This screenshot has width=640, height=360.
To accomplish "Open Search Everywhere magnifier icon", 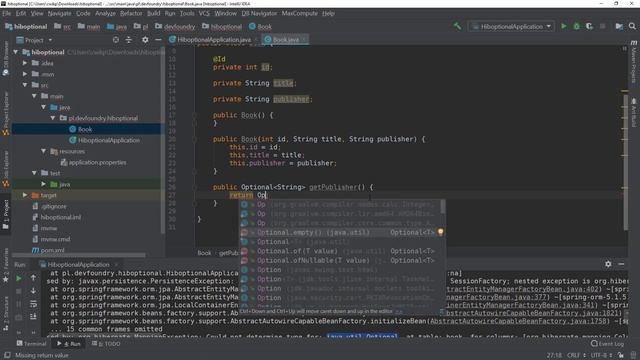I will pos(632,27).
